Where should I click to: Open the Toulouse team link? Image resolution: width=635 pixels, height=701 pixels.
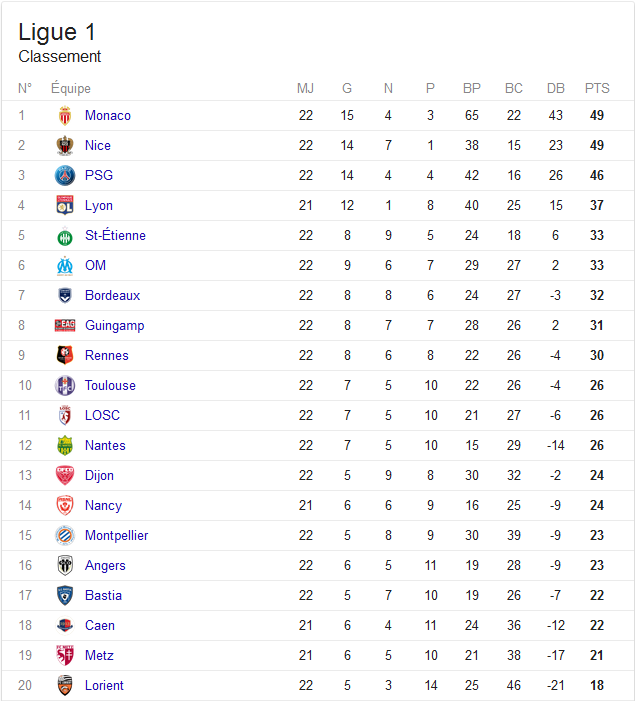tap(110, 385)
